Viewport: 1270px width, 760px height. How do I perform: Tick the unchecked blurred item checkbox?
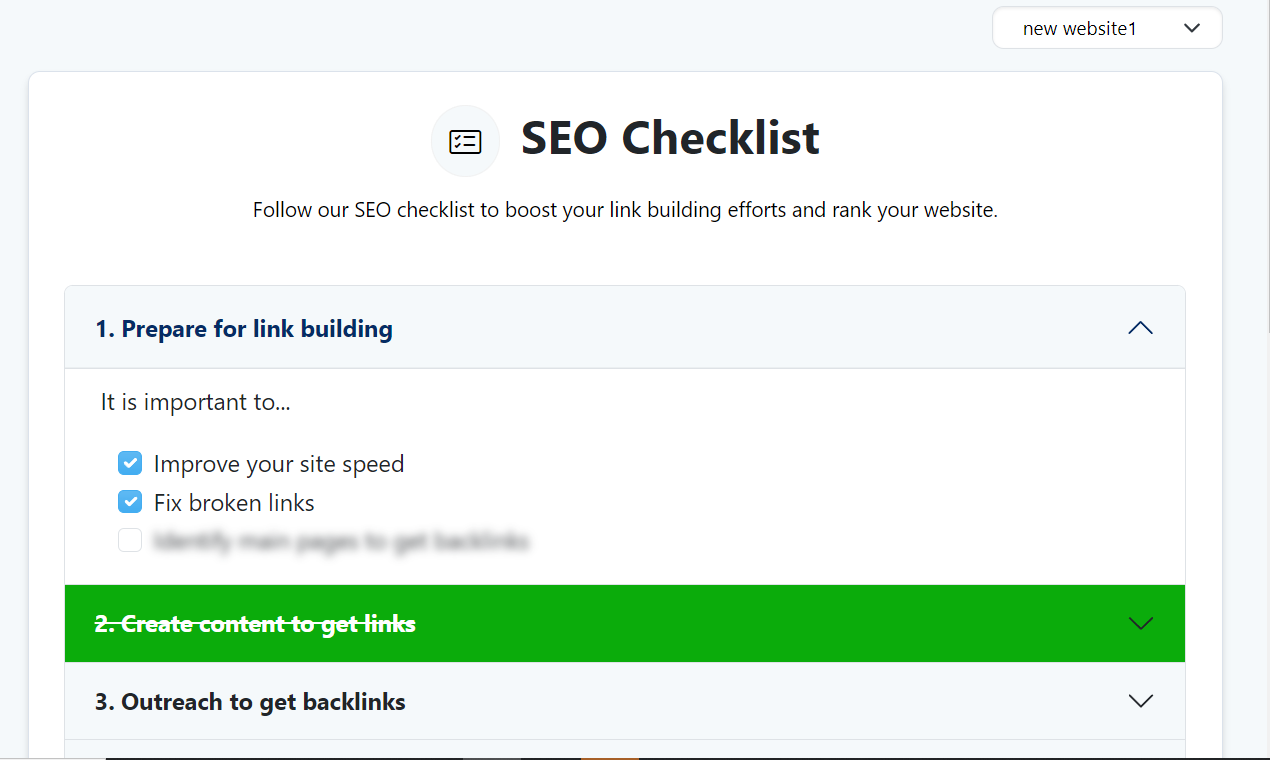(130, 540)
